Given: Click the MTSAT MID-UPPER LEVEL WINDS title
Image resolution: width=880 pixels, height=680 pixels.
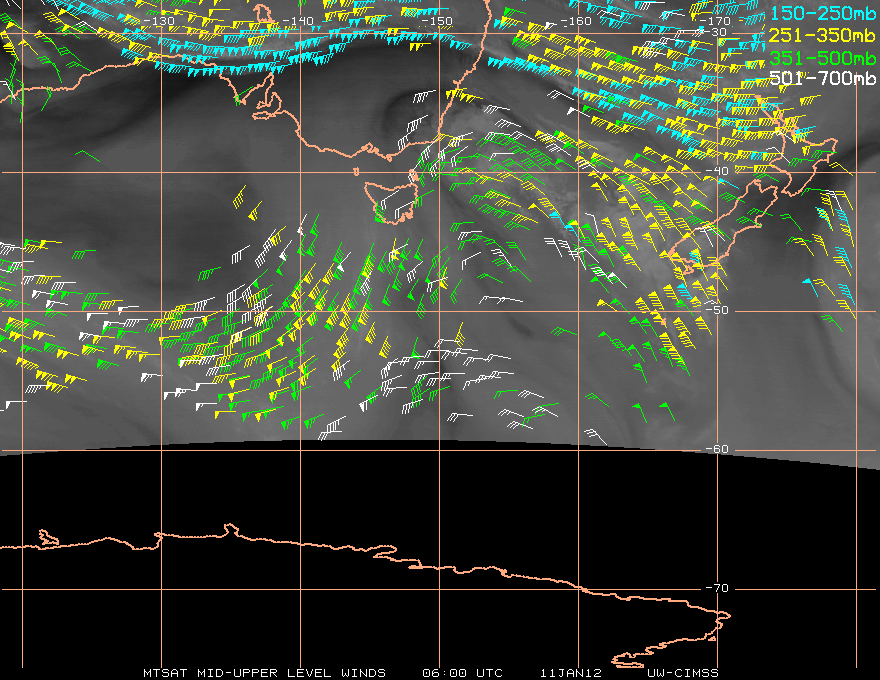Looking at the screenshot, I should 264,673.
